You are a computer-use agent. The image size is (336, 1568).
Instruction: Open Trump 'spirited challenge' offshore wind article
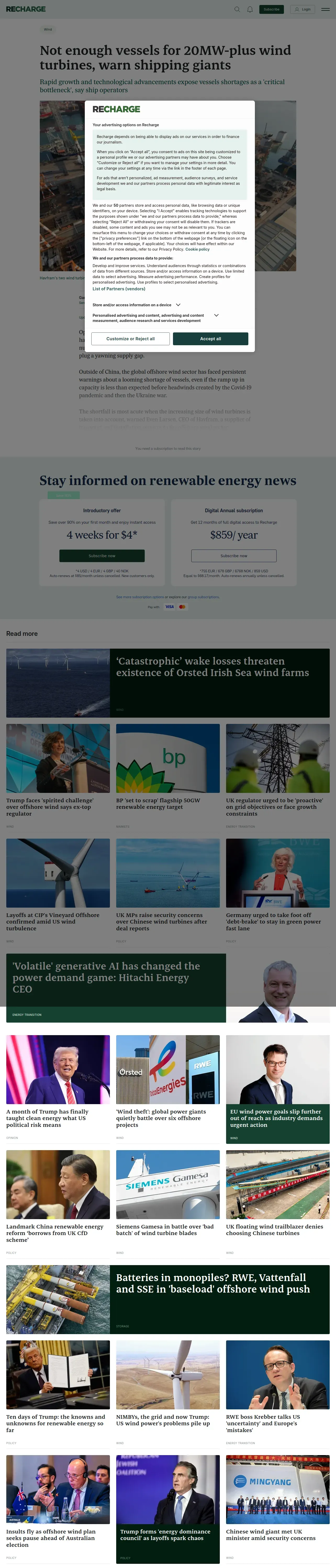coord(50,807)
